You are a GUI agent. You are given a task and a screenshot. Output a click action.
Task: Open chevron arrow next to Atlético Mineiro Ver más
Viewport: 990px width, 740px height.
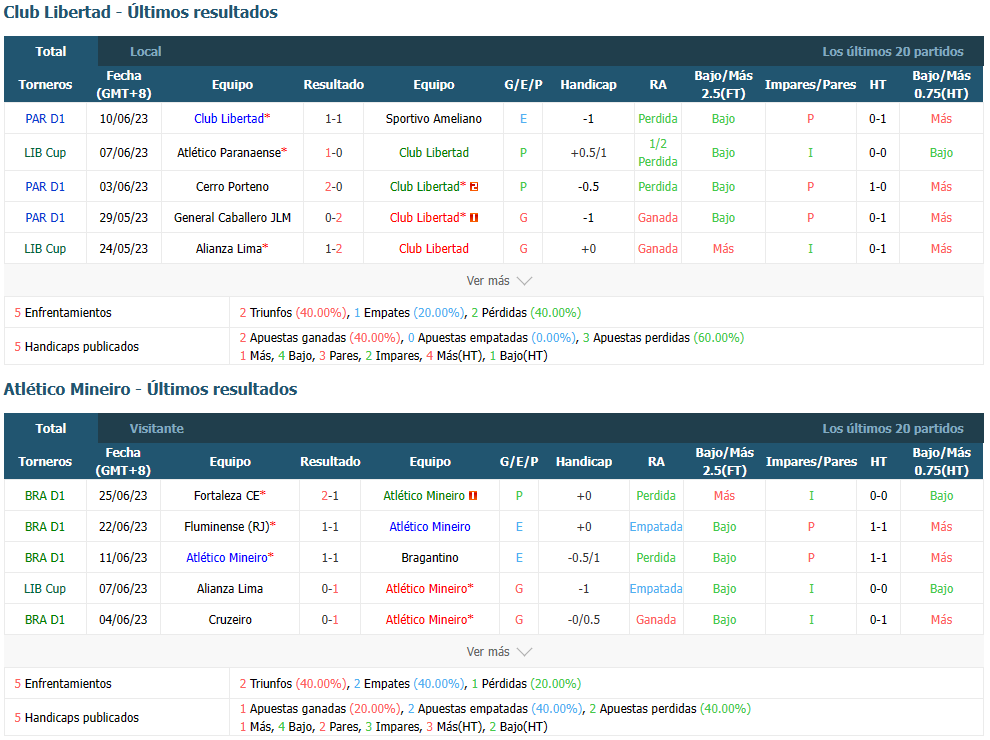pyautogui.click(x=525, y=652)
